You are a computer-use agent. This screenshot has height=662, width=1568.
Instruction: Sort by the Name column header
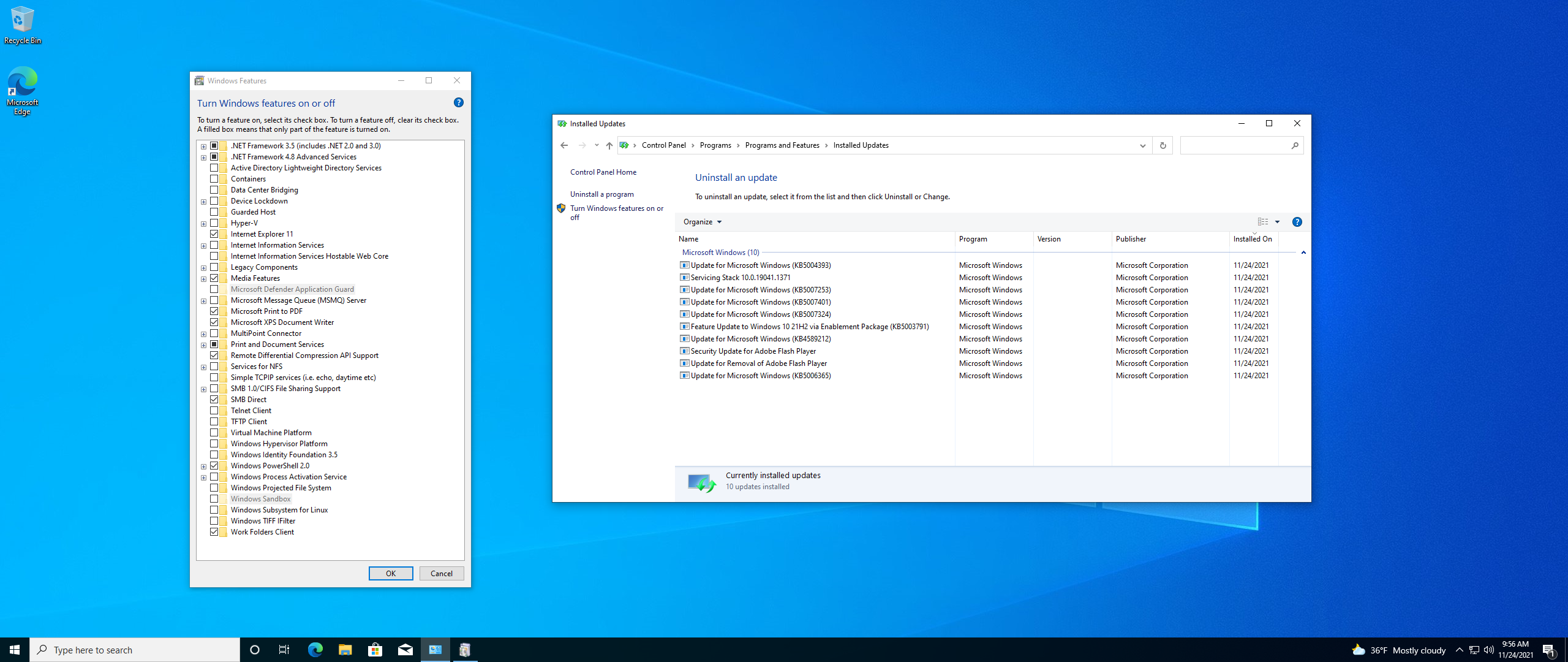(815, 239)
